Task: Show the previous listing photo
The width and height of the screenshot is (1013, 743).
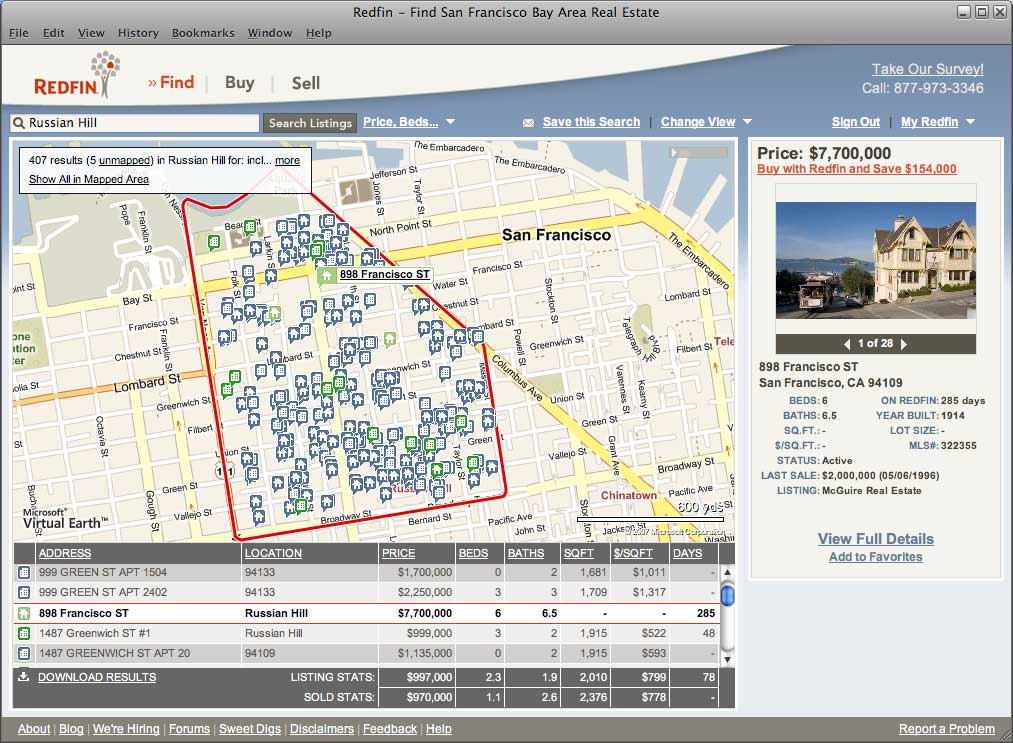Action: pyautogui.click(x=847, y=344)
